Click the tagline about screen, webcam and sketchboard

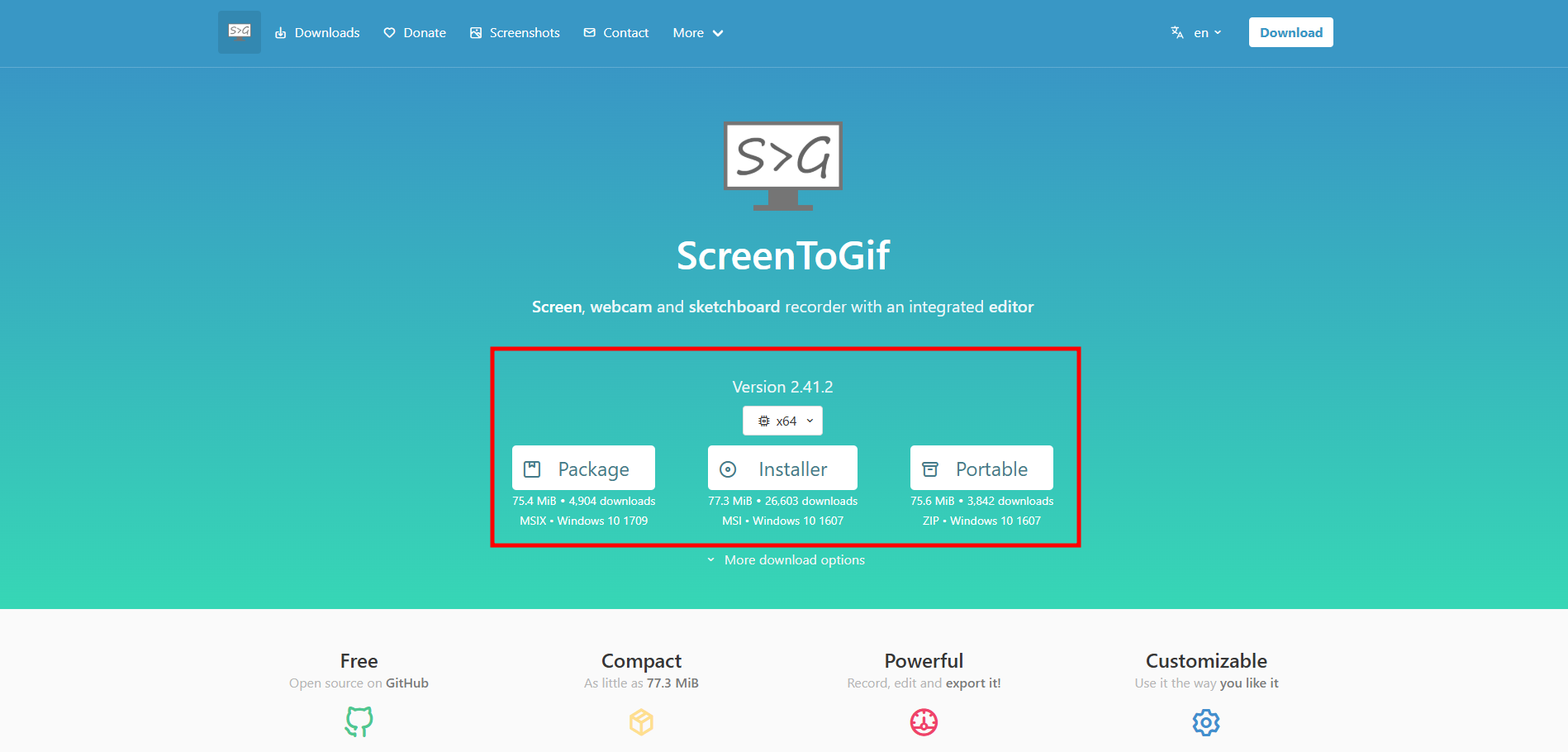(782, 307)
